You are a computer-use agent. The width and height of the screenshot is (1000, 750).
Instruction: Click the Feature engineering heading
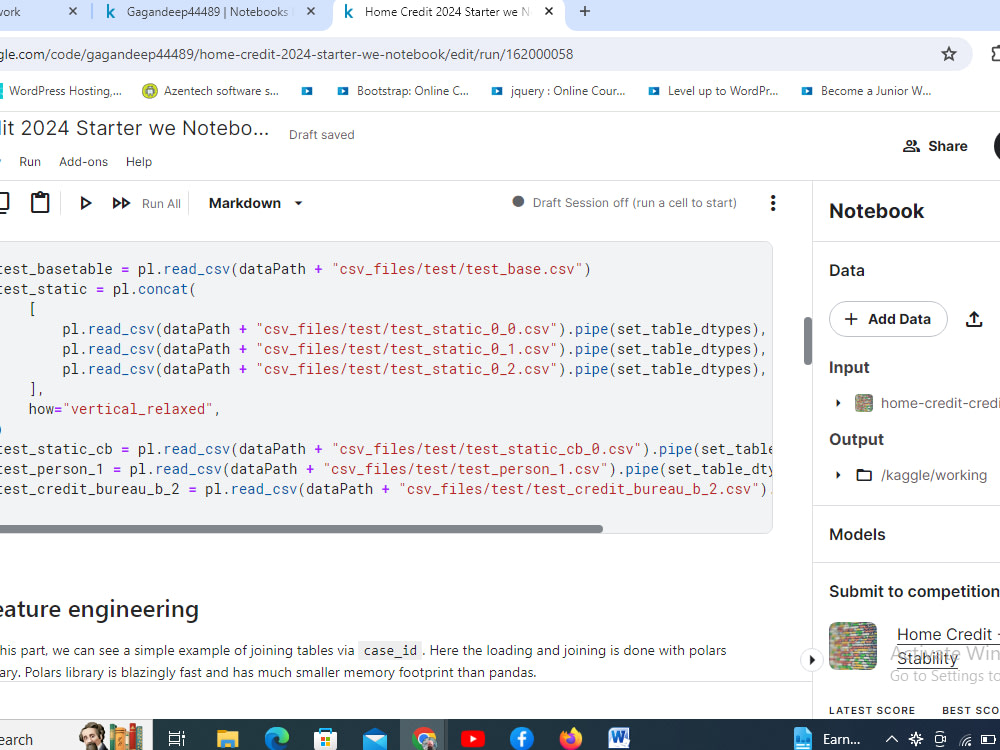[99, 610]
